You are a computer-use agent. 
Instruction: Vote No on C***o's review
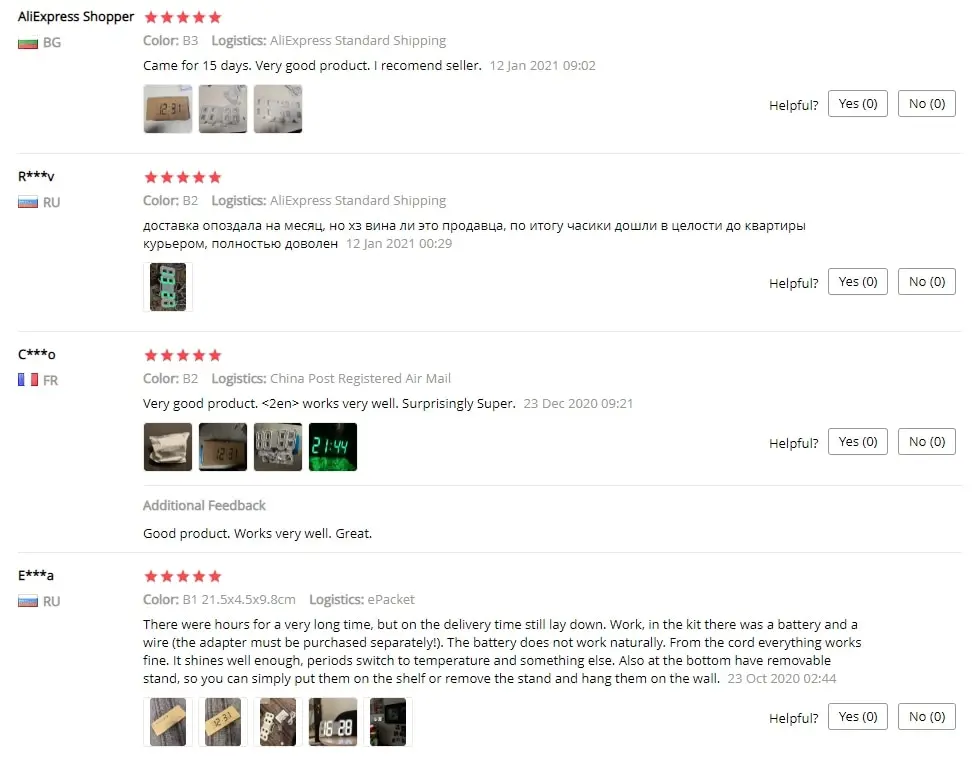927,442
